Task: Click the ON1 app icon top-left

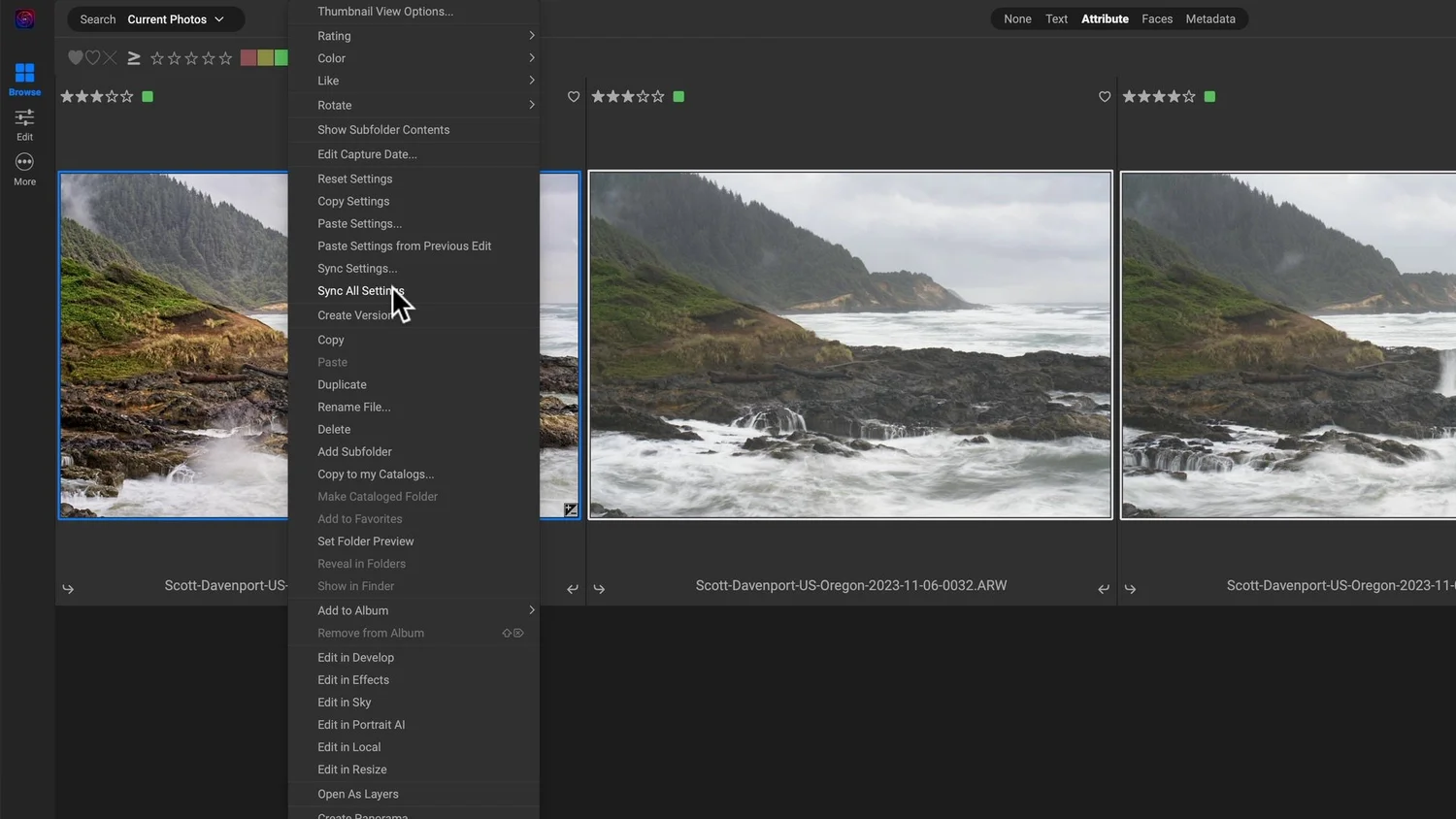Action: click(24, 17)
